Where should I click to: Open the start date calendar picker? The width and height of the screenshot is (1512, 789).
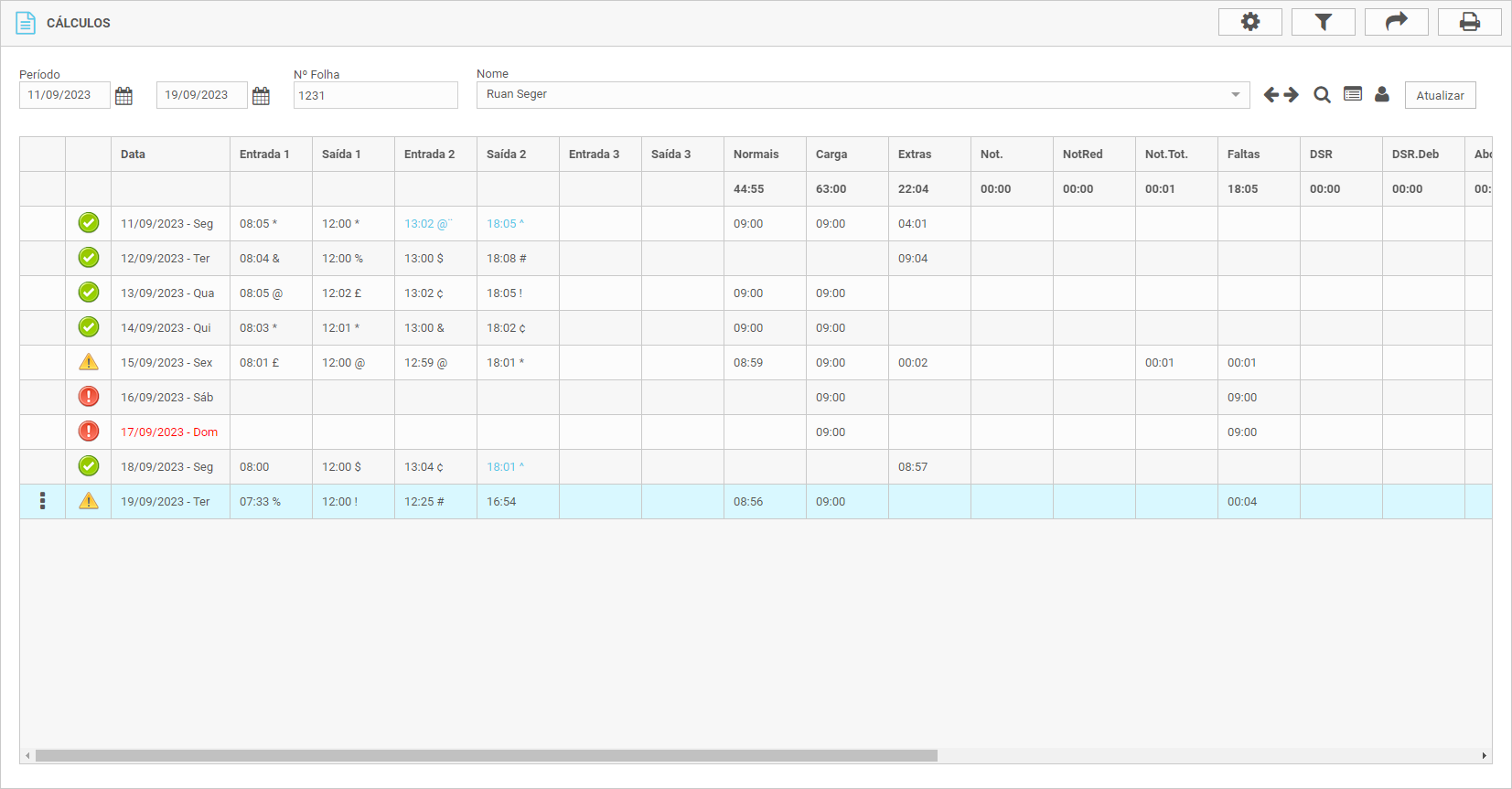click(124, 96)
